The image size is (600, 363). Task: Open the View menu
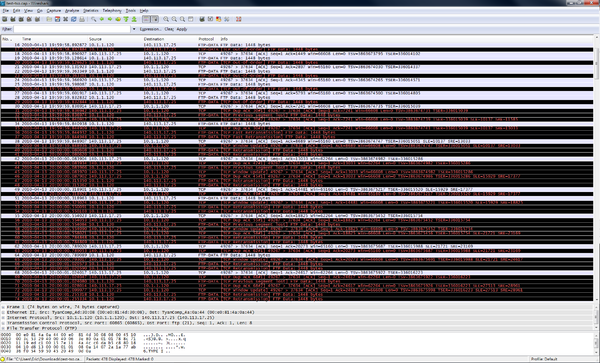(28, 11)
